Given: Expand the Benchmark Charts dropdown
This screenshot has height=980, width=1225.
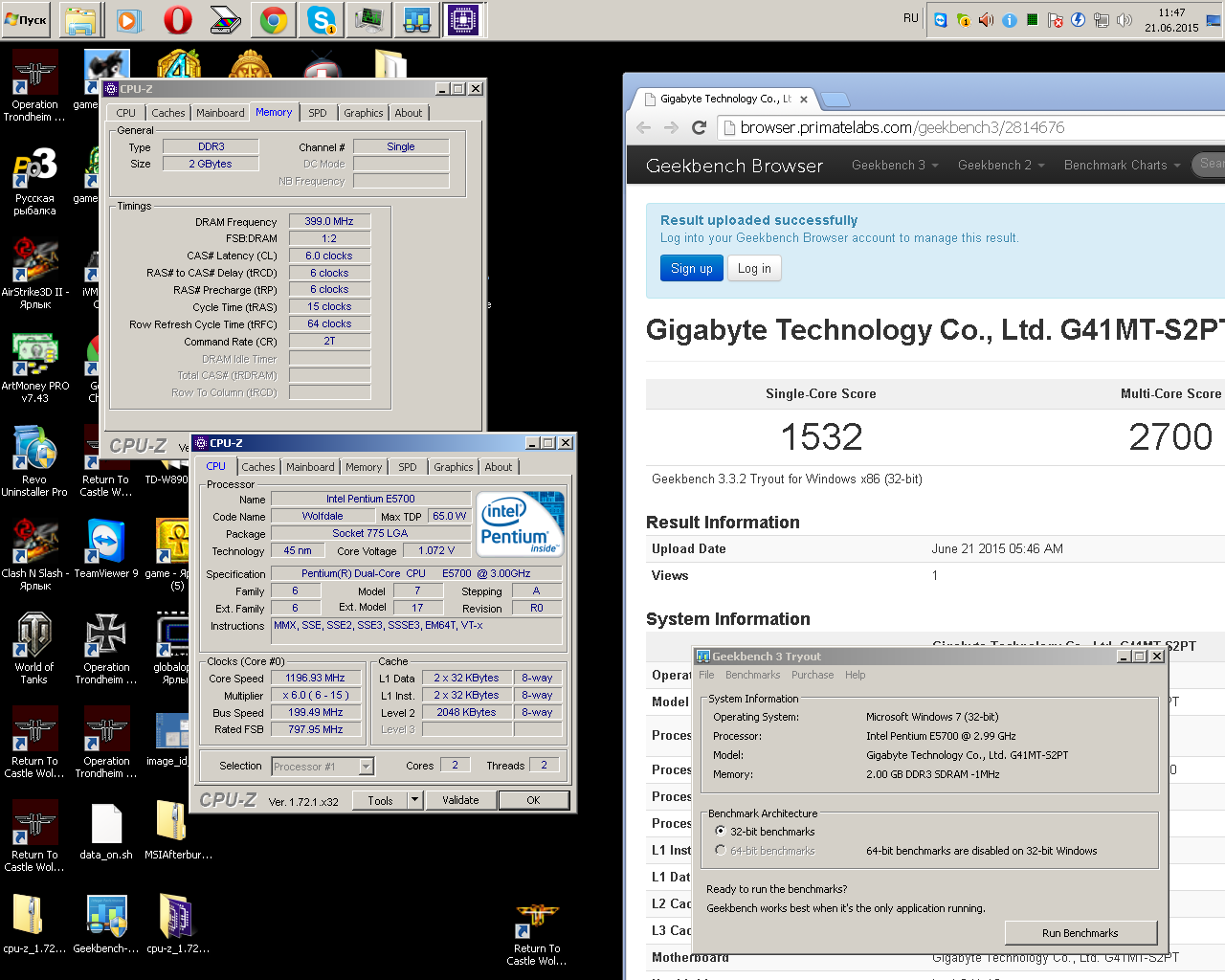Looking at the screenshot, I should [x=1123, y=165].
